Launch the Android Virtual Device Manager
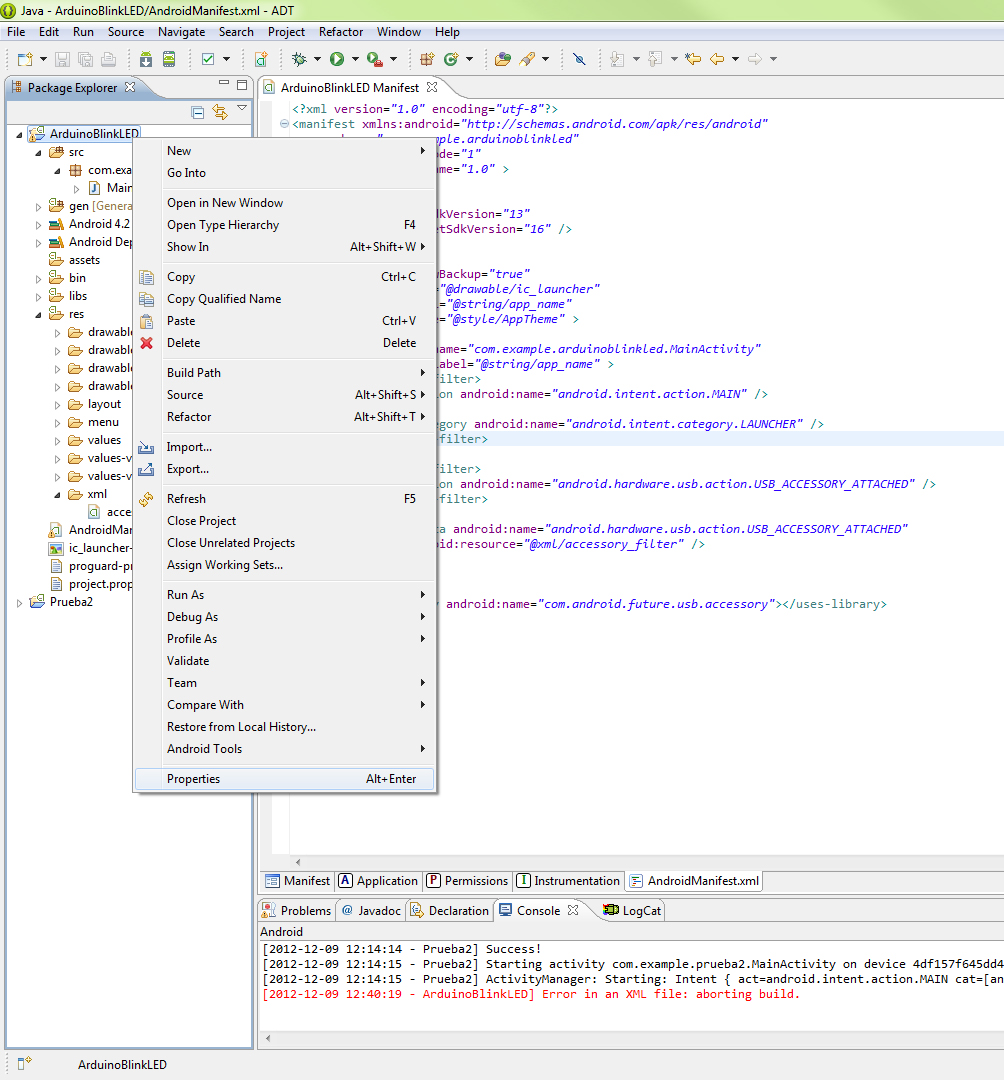The width and height of the screenshot is (1004, 1080). [169, 59]
